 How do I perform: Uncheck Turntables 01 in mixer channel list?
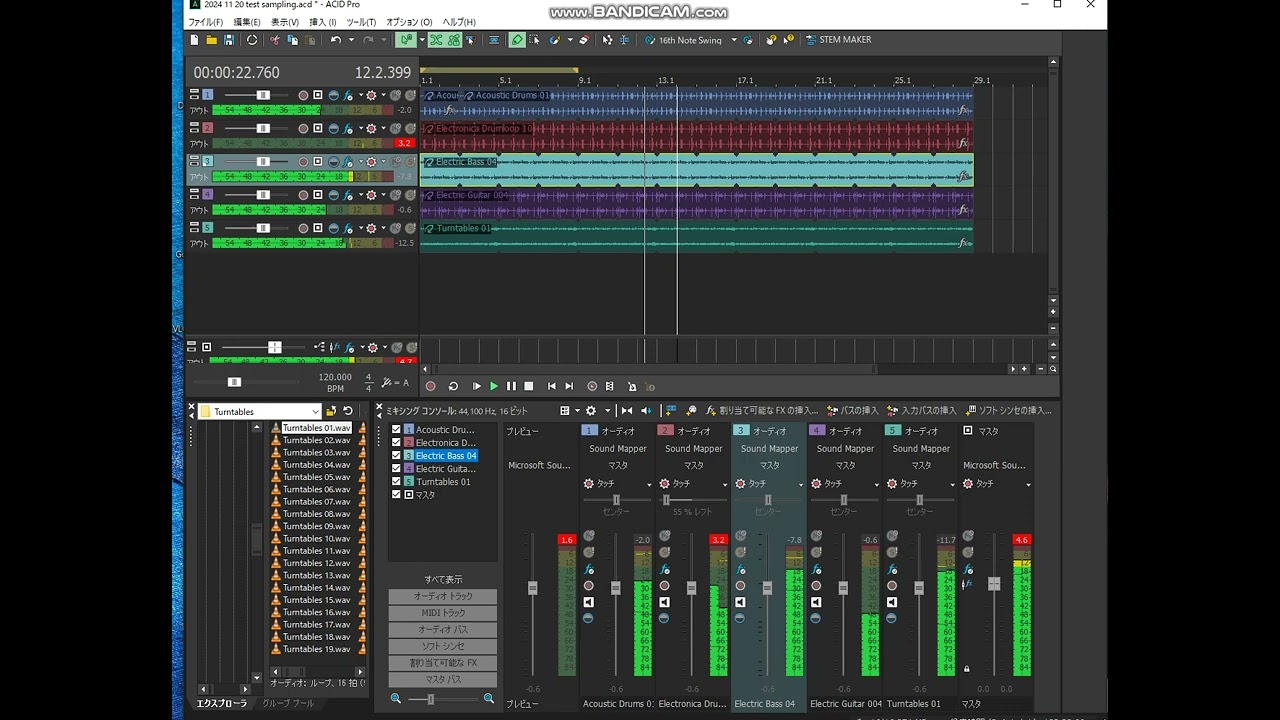[396, 482]
